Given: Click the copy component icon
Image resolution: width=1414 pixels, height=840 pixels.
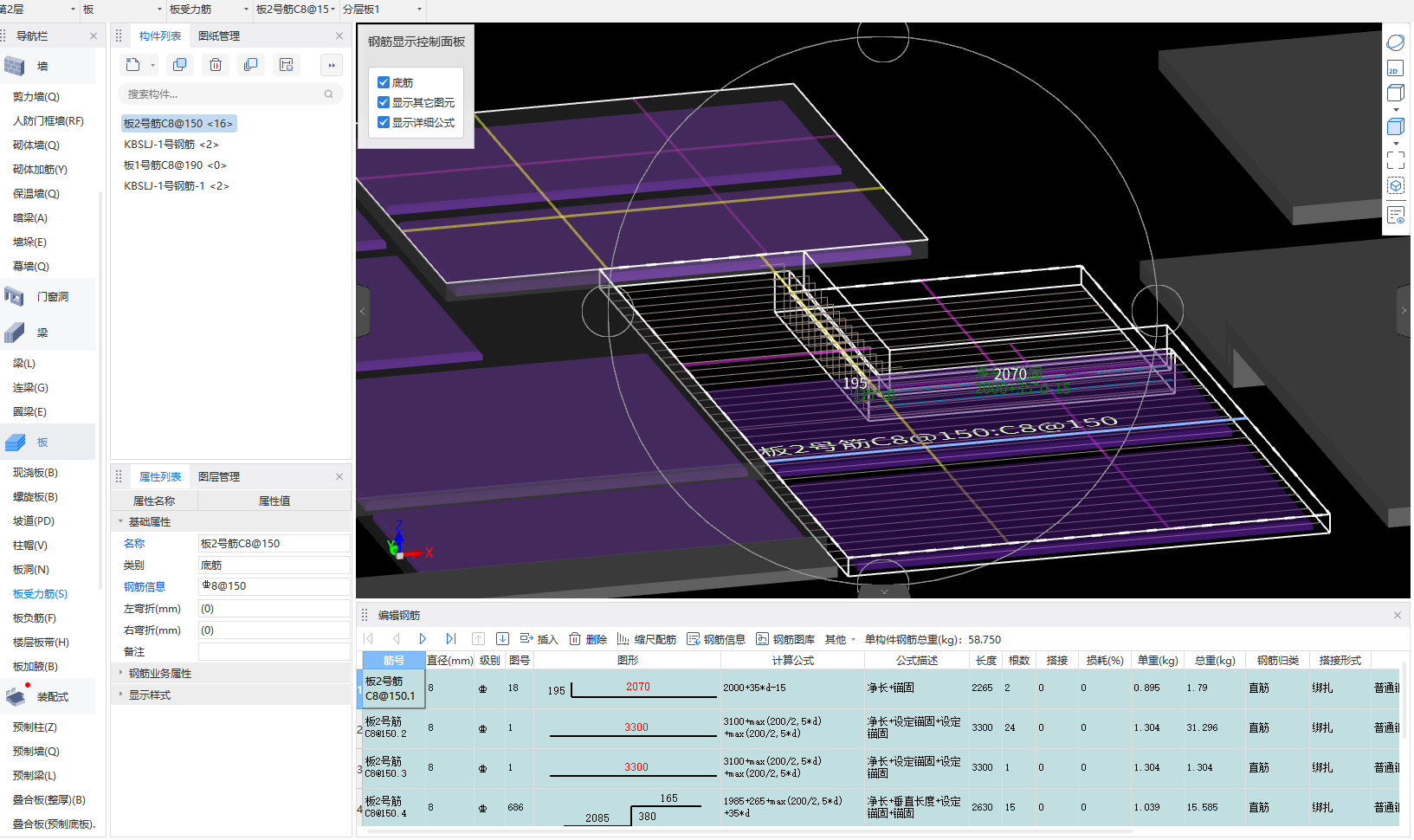Looking at the screenshot, I should click(x=180, y=65).
